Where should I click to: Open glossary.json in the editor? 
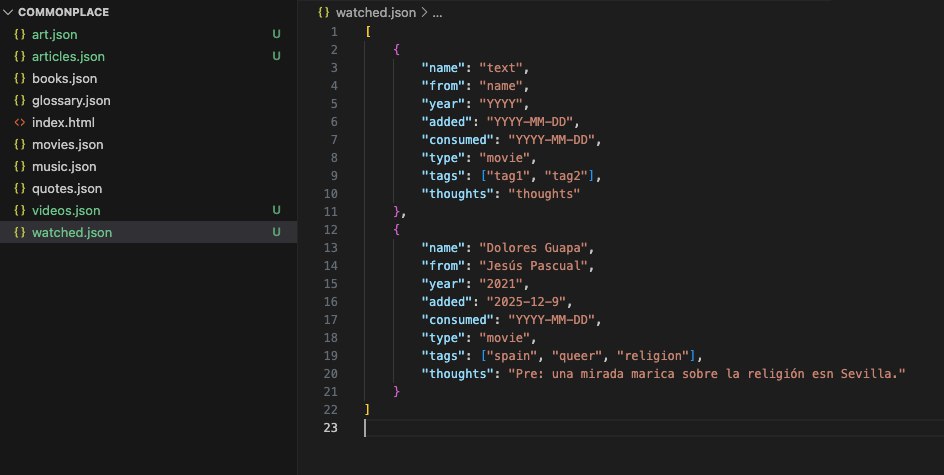71,100
